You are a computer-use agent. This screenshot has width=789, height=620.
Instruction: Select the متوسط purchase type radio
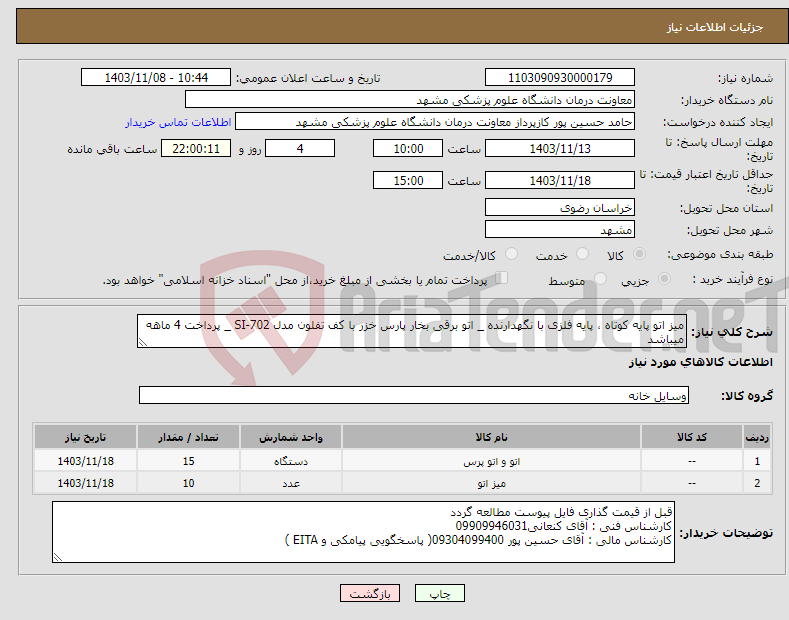[600, 279]
